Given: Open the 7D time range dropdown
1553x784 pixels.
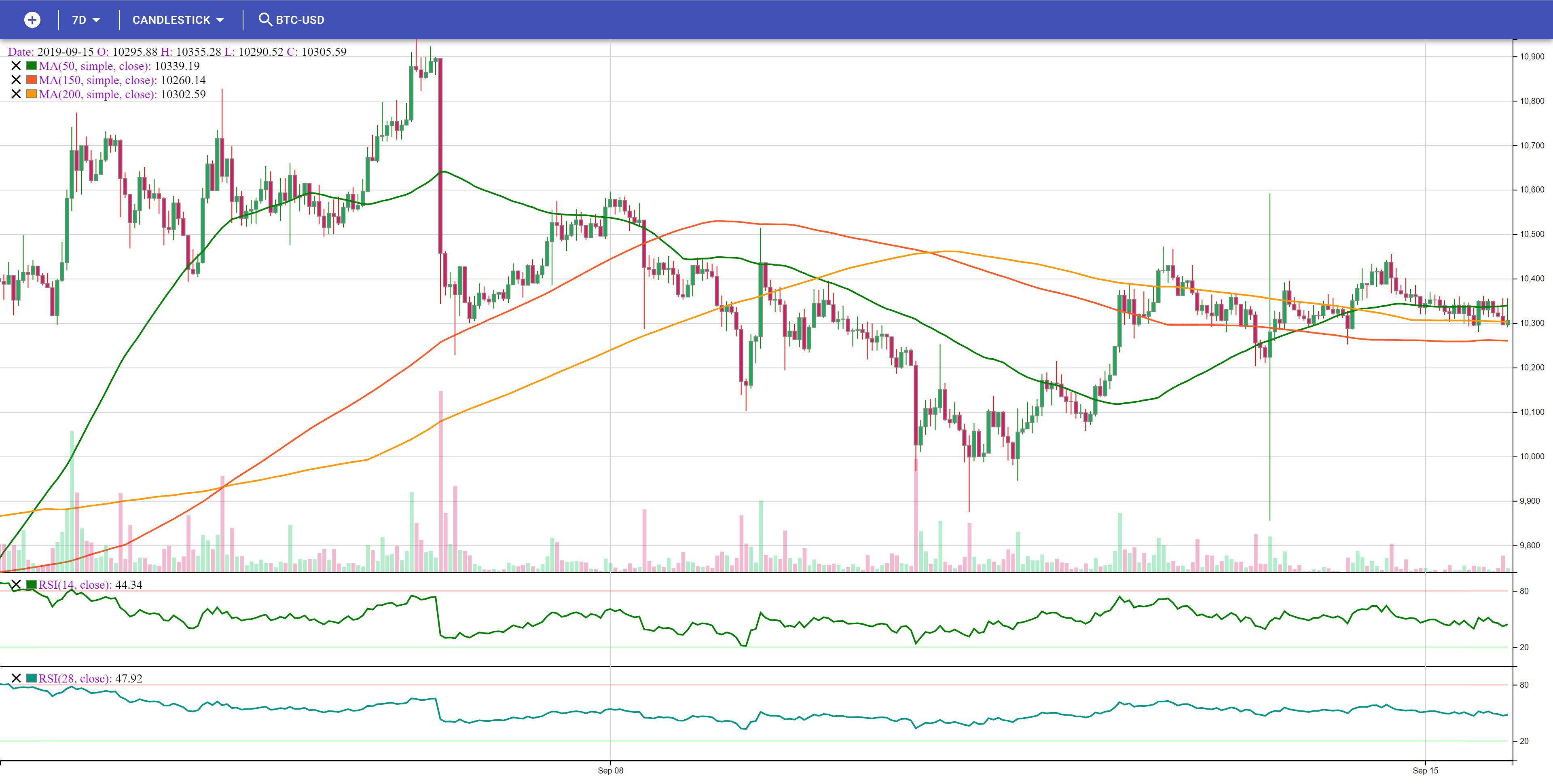Looking at the screenshot, I should (x=86, y=20).
